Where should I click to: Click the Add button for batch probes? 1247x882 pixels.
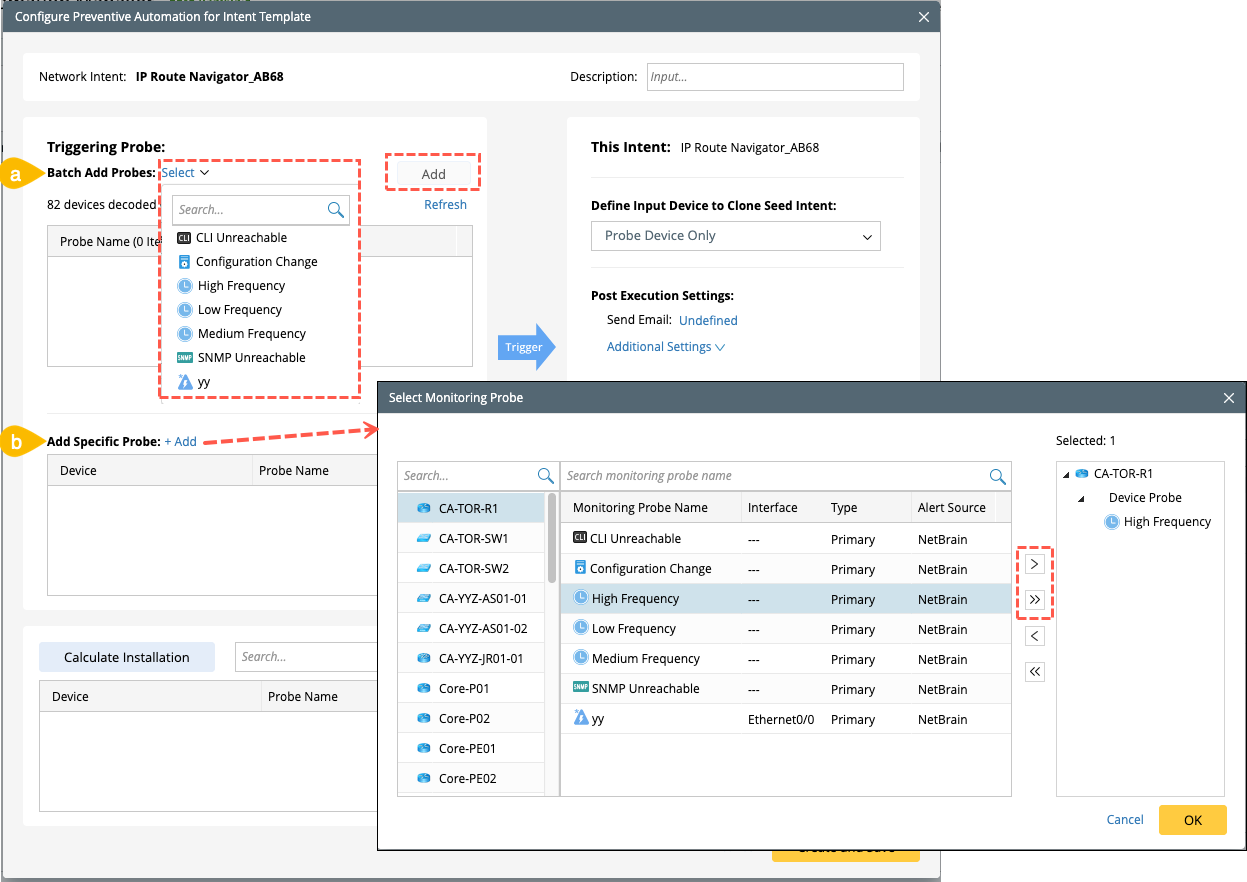pyautogui.click(x=433, y=174)
